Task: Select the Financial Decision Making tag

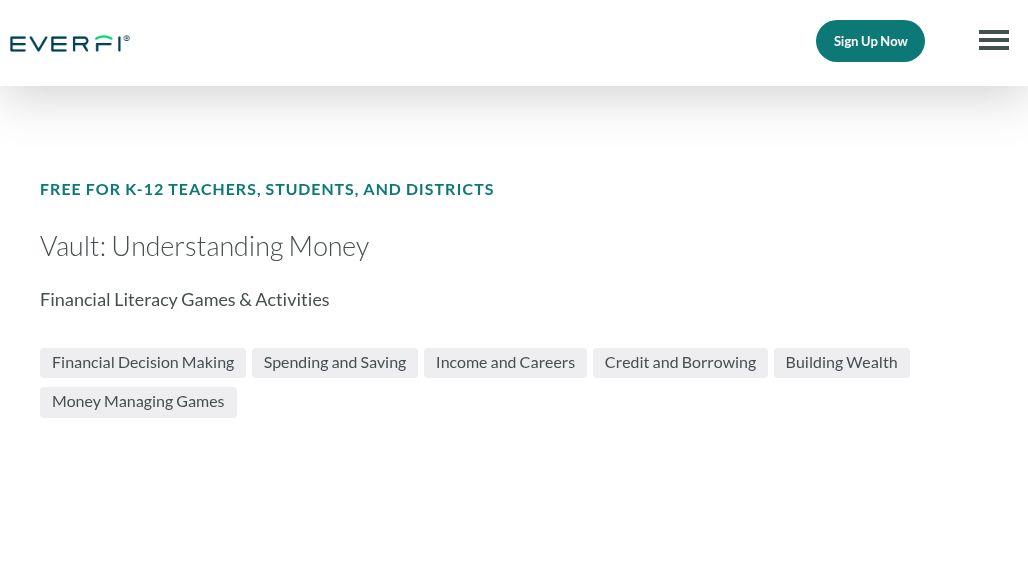Action: click(143, 362)
